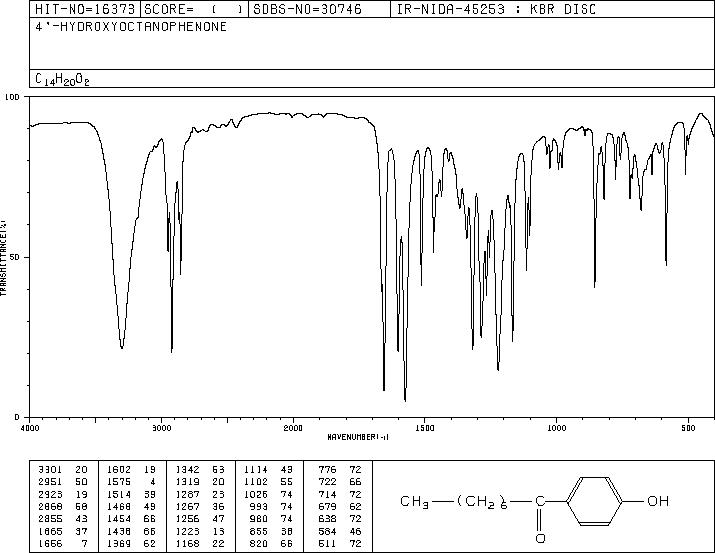Select the 1656 row in peak table

62,543
